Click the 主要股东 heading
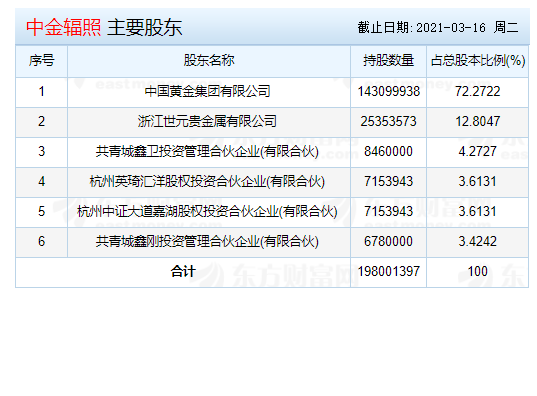Viewport: 537px width, 396px height. (145, 27)
